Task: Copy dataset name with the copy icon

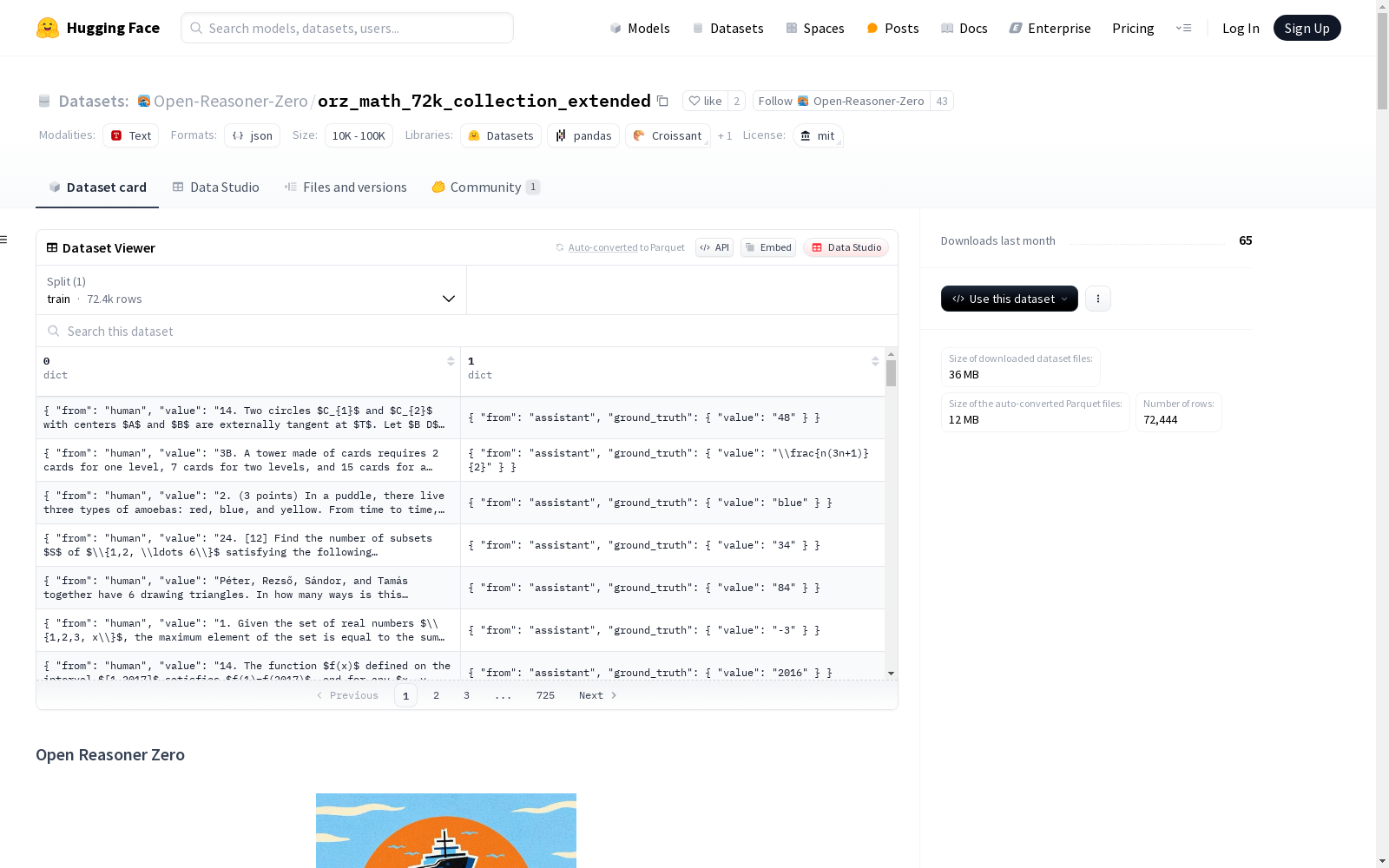Action: 662,101
